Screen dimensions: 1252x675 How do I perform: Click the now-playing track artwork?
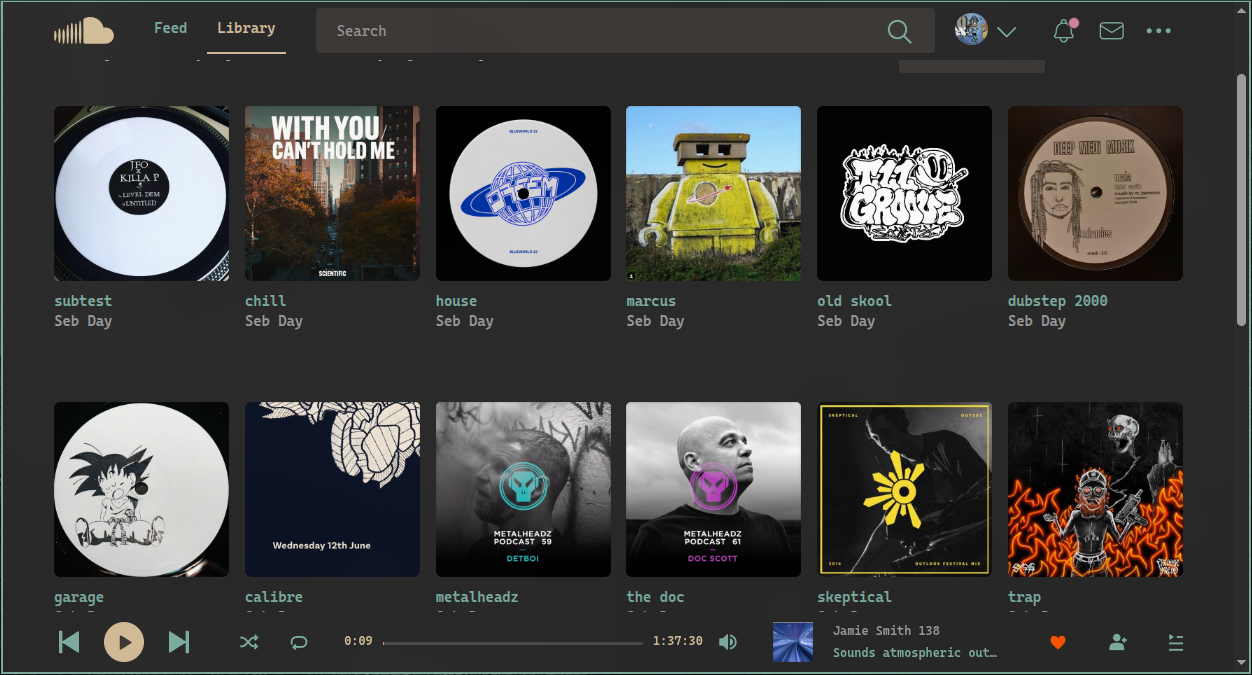pos(793,642)
